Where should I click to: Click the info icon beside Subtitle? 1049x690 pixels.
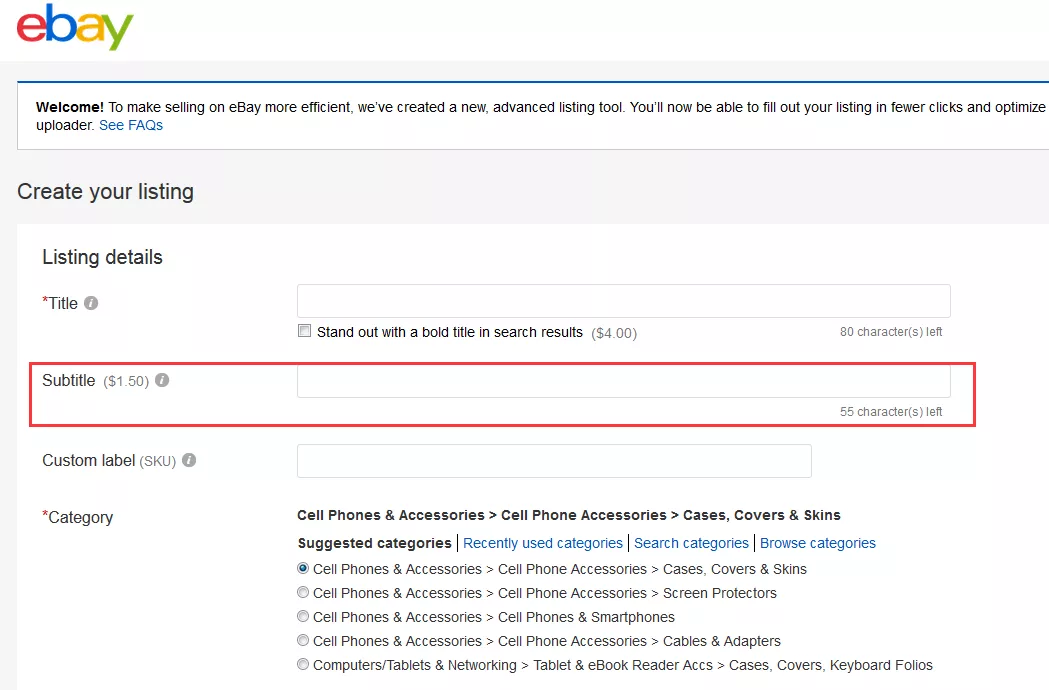point(162,381)
